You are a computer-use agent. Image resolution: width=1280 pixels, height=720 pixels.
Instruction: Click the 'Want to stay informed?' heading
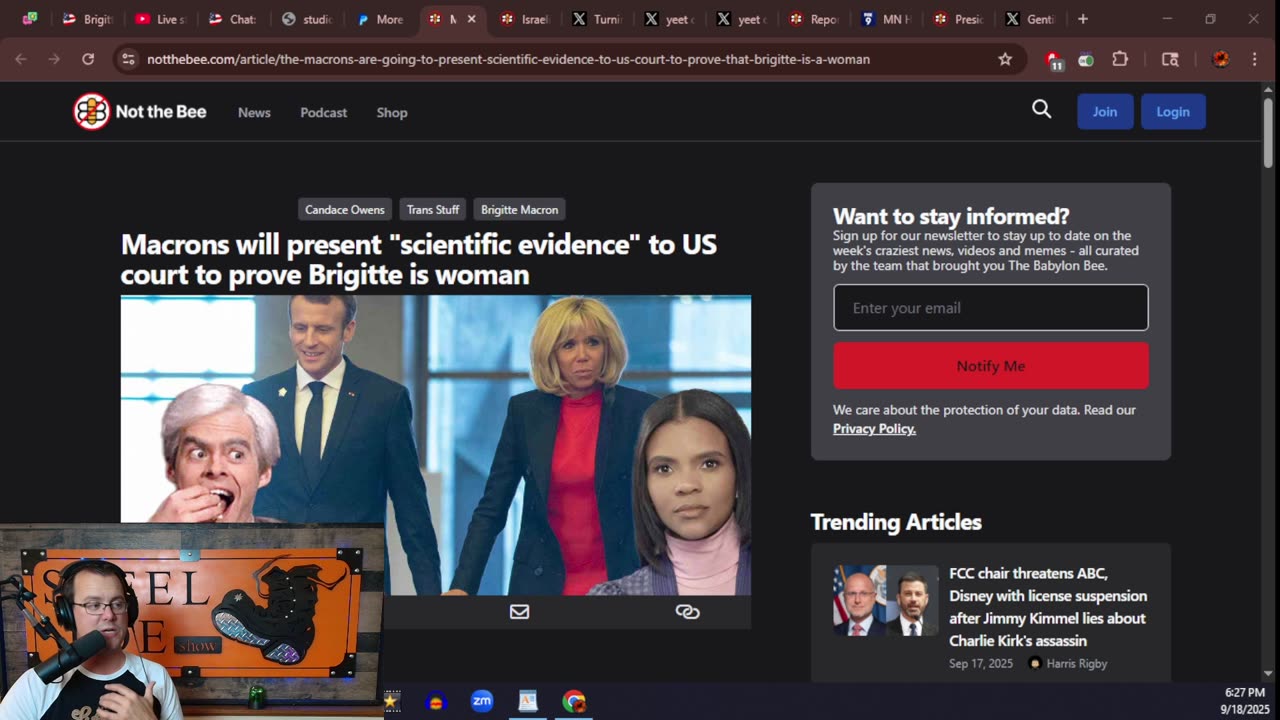951,216
